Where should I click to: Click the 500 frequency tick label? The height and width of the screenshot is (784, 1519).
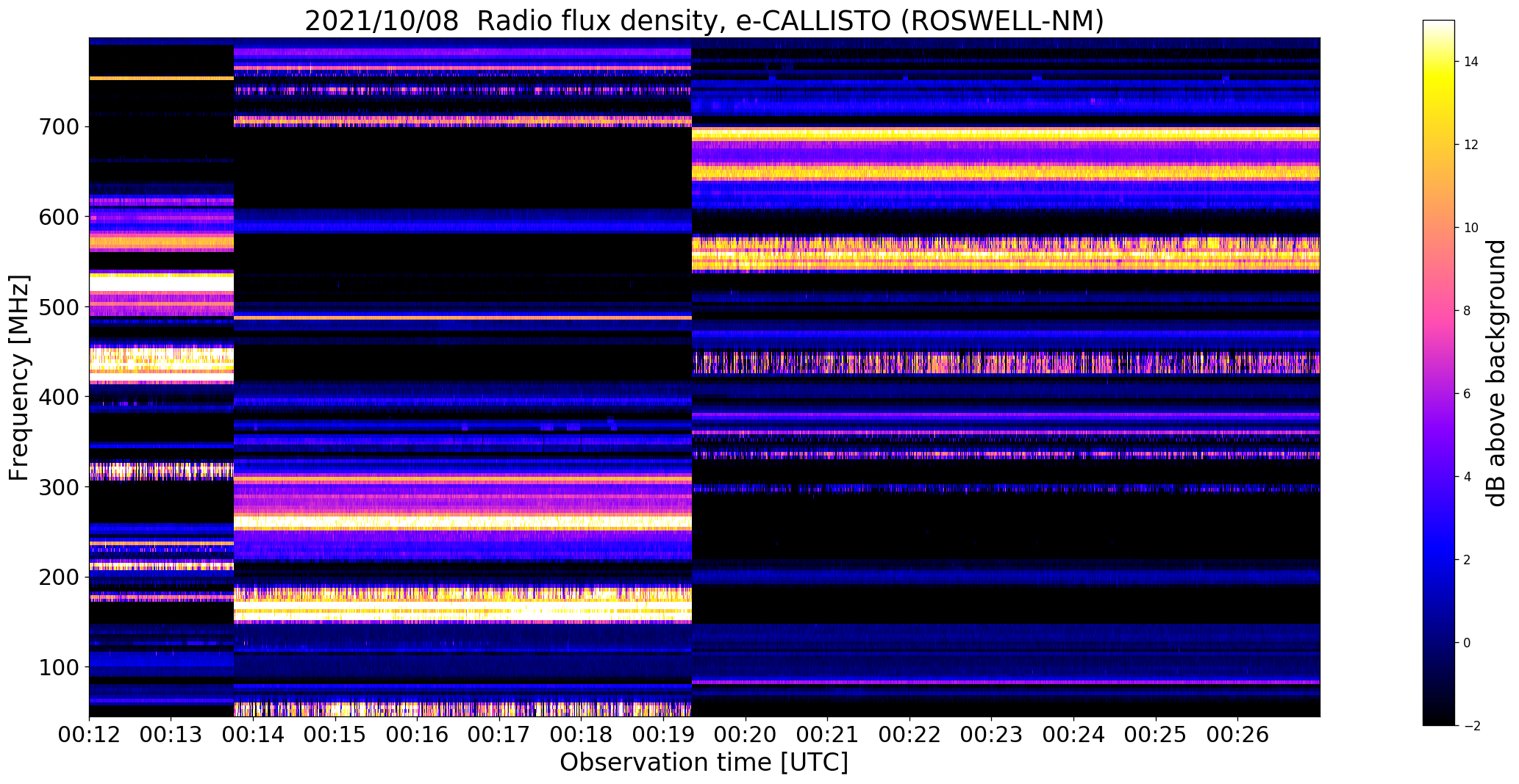coord(57,308)
